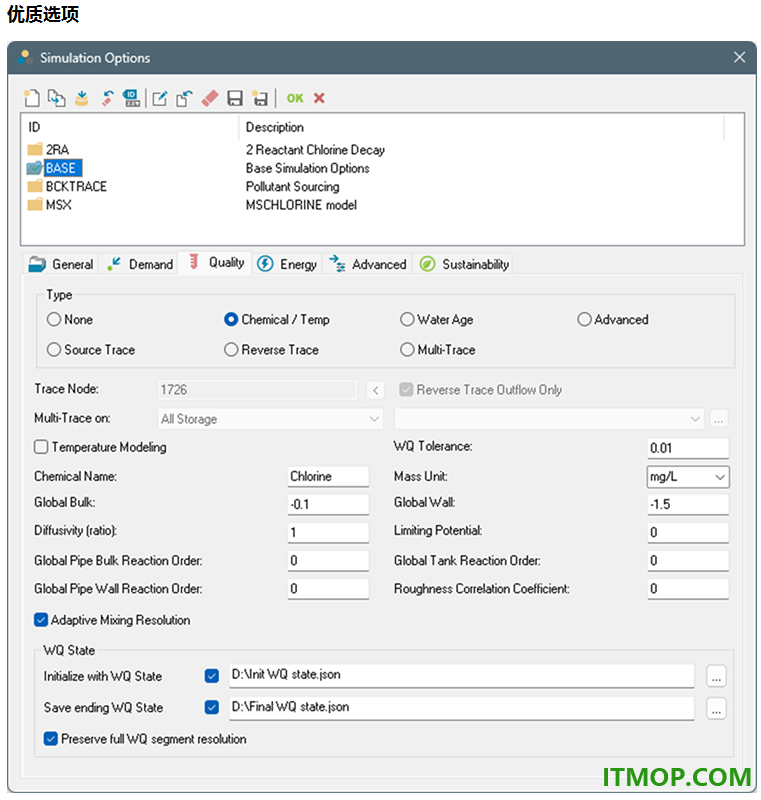
Task: Uncheck Initialize with WQ State checkbox
Action: click(212, 676)
